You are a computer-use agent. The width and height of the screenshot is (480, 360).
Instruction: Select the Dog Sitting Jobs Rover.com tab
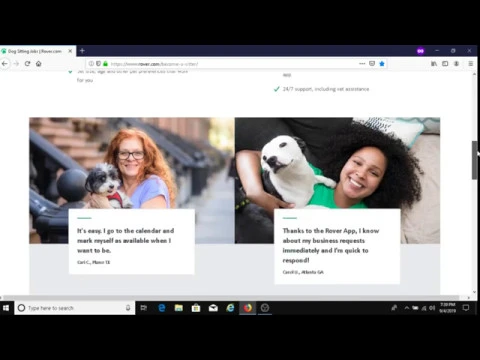(35, 51)
